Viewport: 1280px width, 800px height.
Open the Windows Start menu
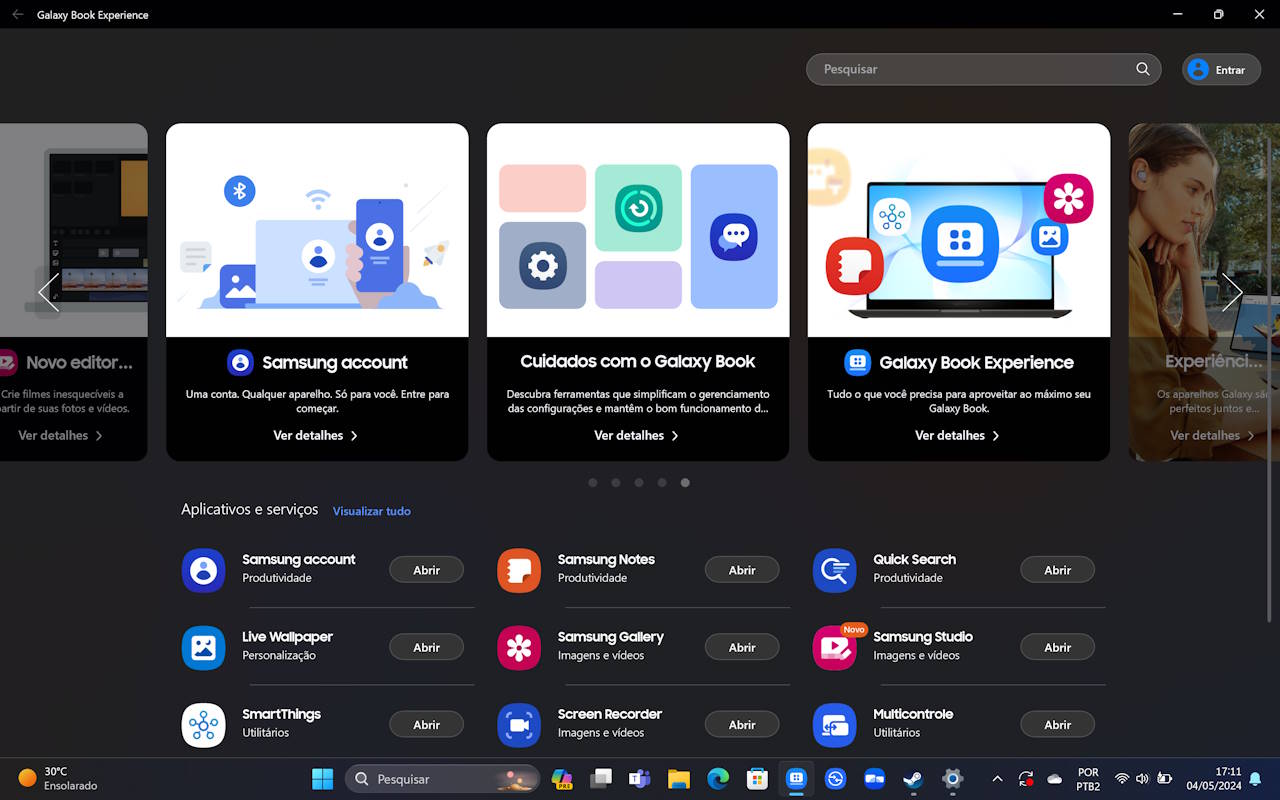[x=322, y=779]
